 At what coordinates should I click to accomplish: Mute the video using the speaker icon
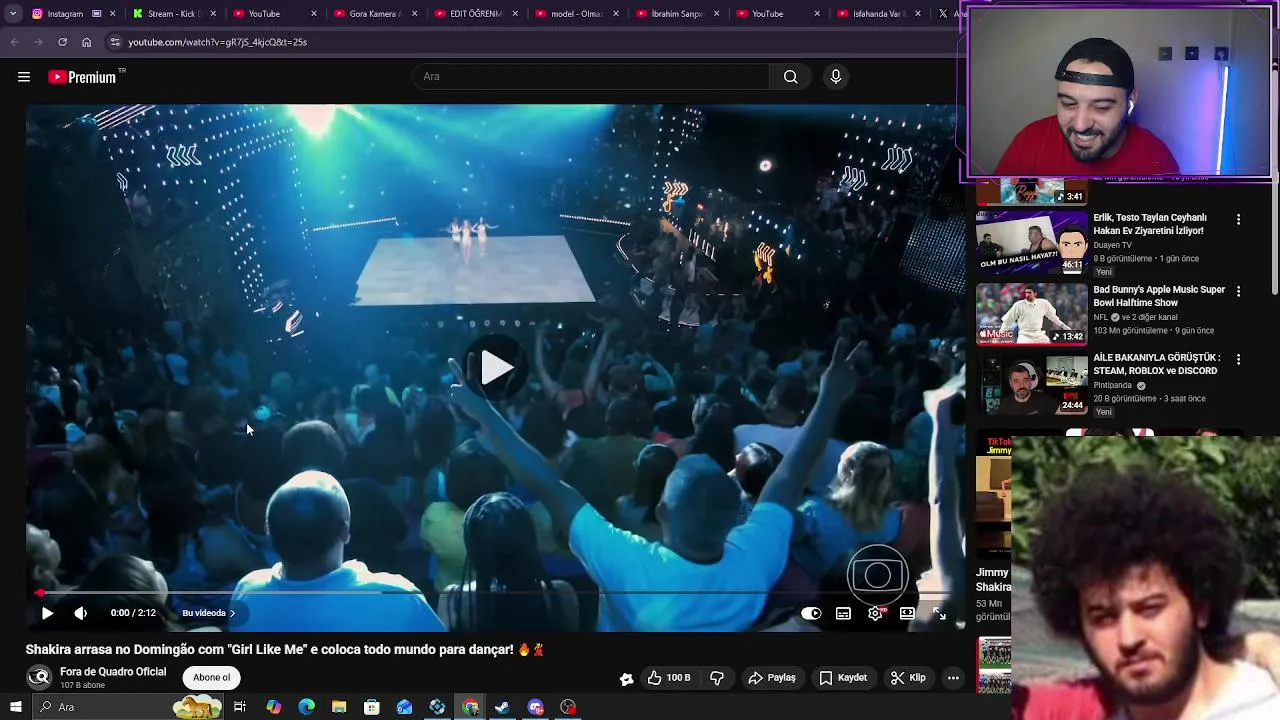coord(81,613)
